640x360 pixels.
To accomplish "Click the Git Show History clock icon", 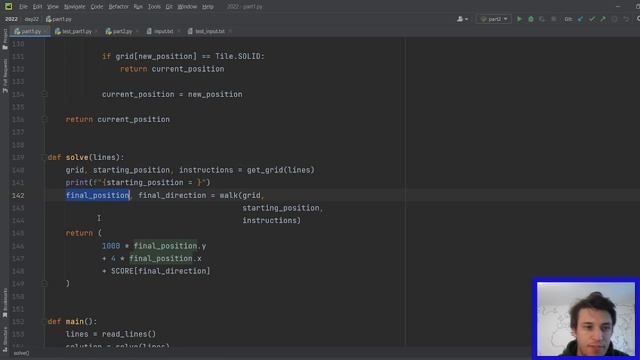I will click(614, 19).
